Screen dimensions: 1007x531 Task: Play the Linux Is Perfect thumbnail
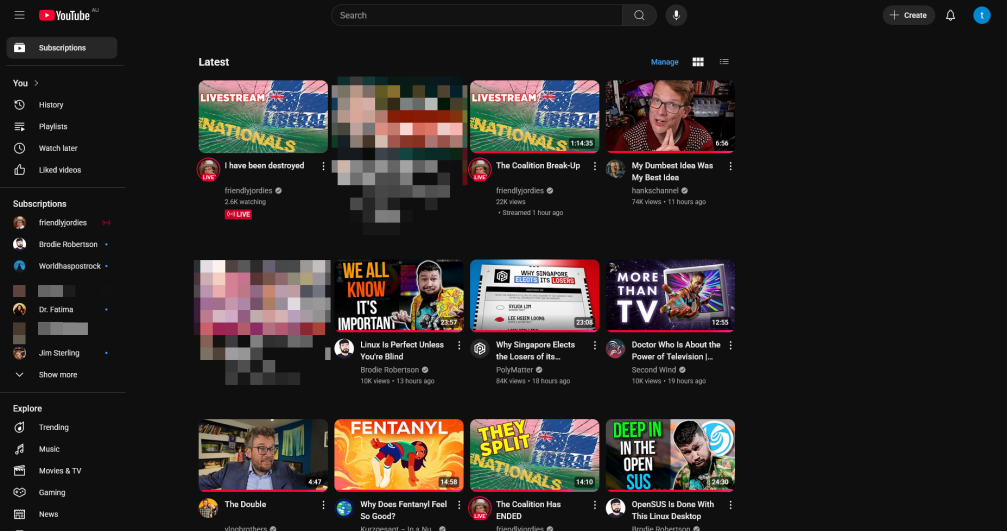point(399,295)
